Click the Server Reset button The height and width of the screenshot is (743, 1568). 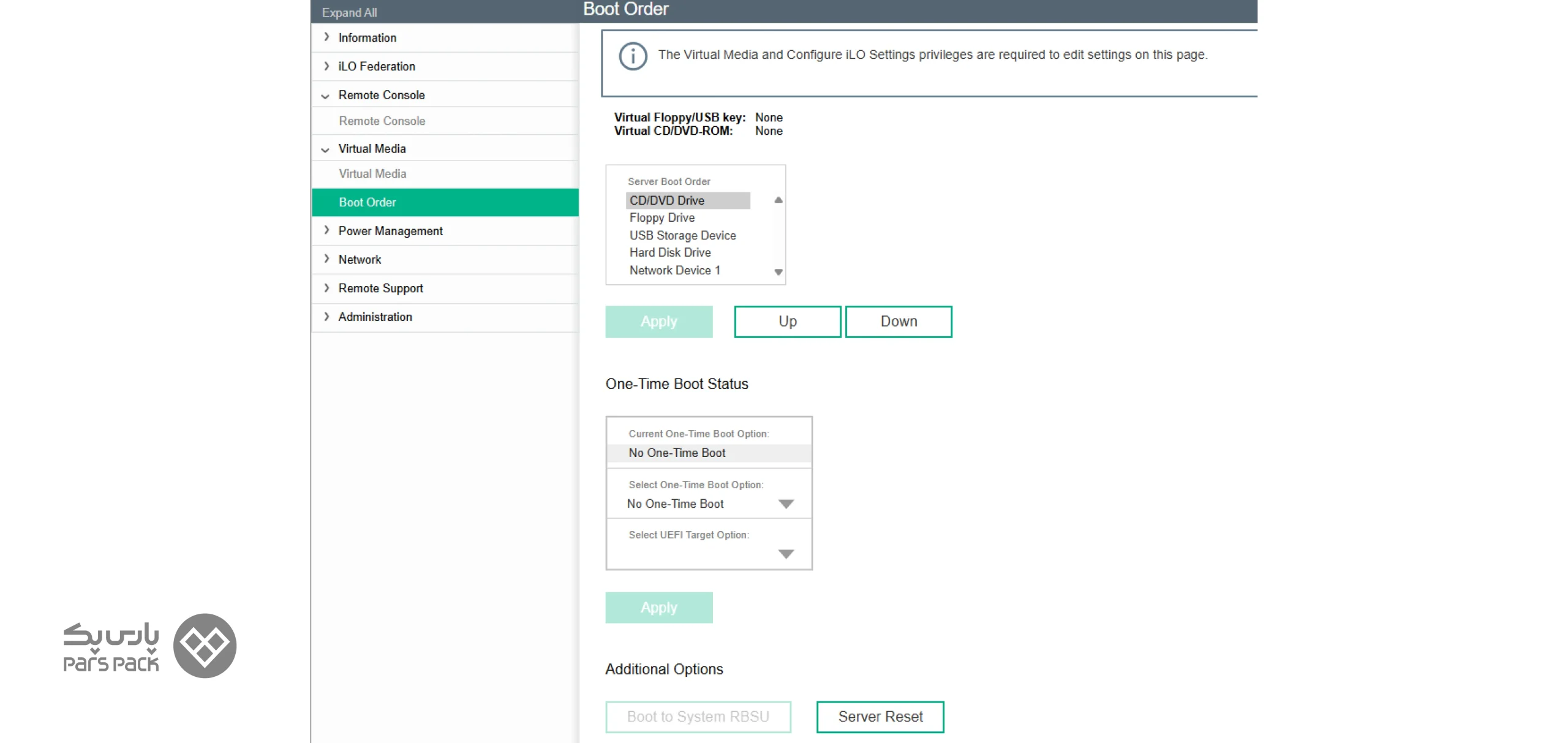pos(880,717)
